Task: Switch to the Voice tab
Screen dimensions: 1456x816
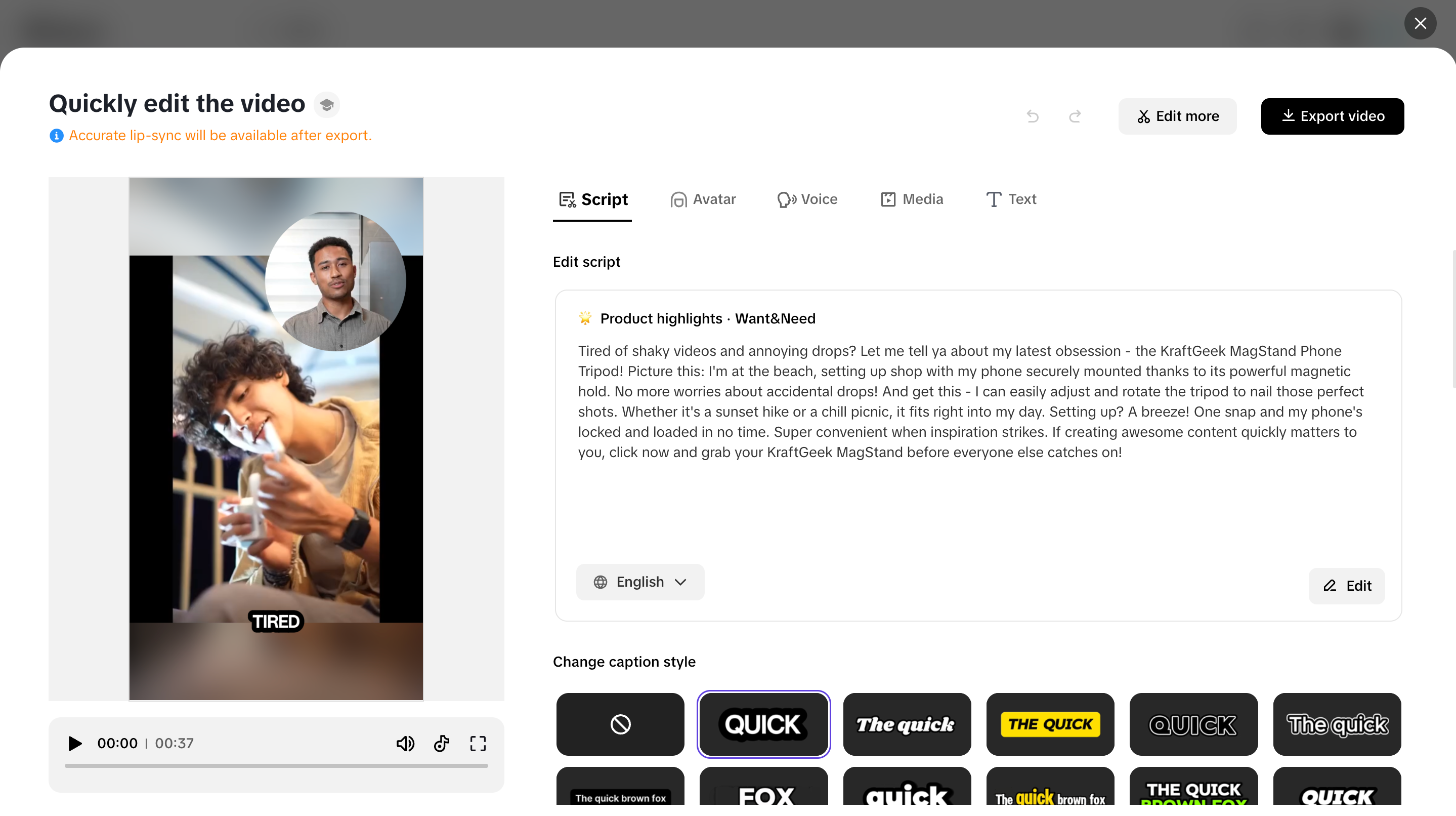Action: 807,199
